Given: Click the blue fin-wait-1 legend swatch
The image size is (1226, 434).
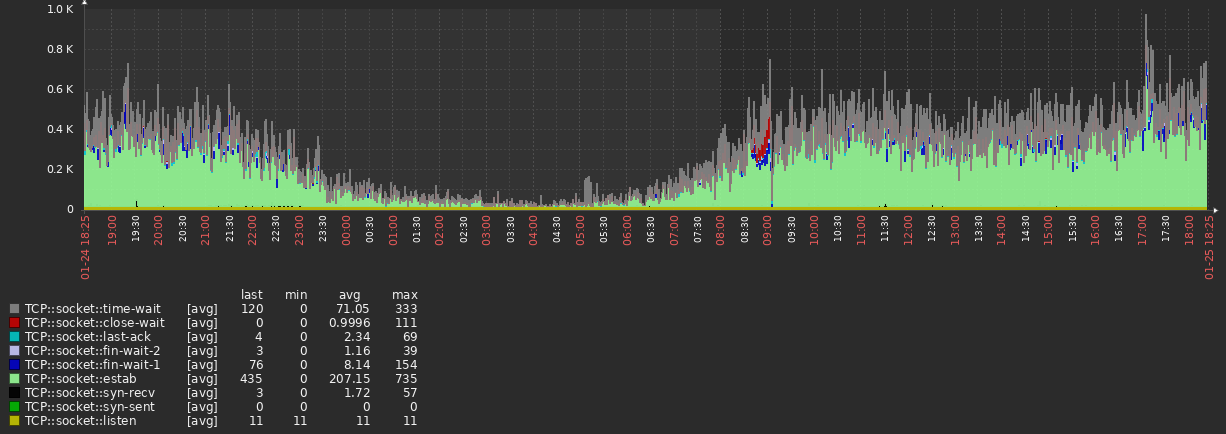Looking at the screenshot, I should click(x=14, y=365).
